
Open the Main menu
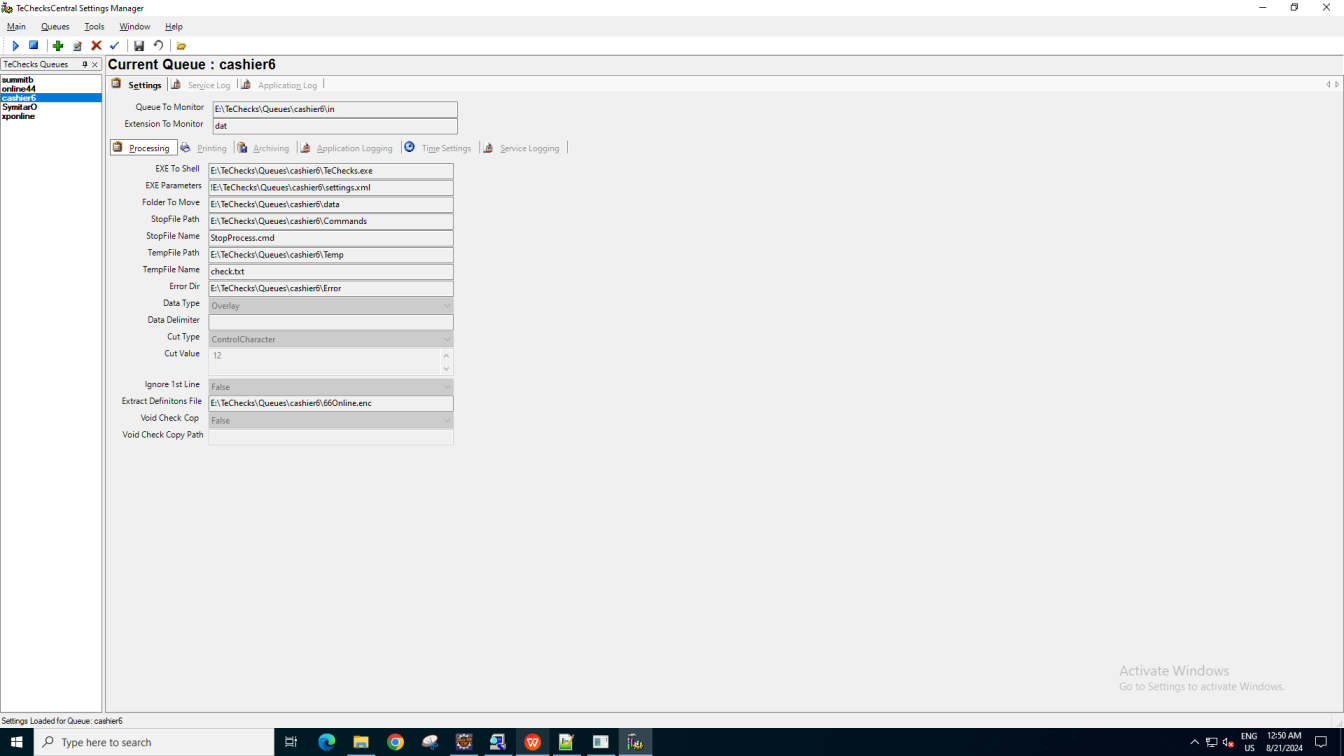[16, 27]
